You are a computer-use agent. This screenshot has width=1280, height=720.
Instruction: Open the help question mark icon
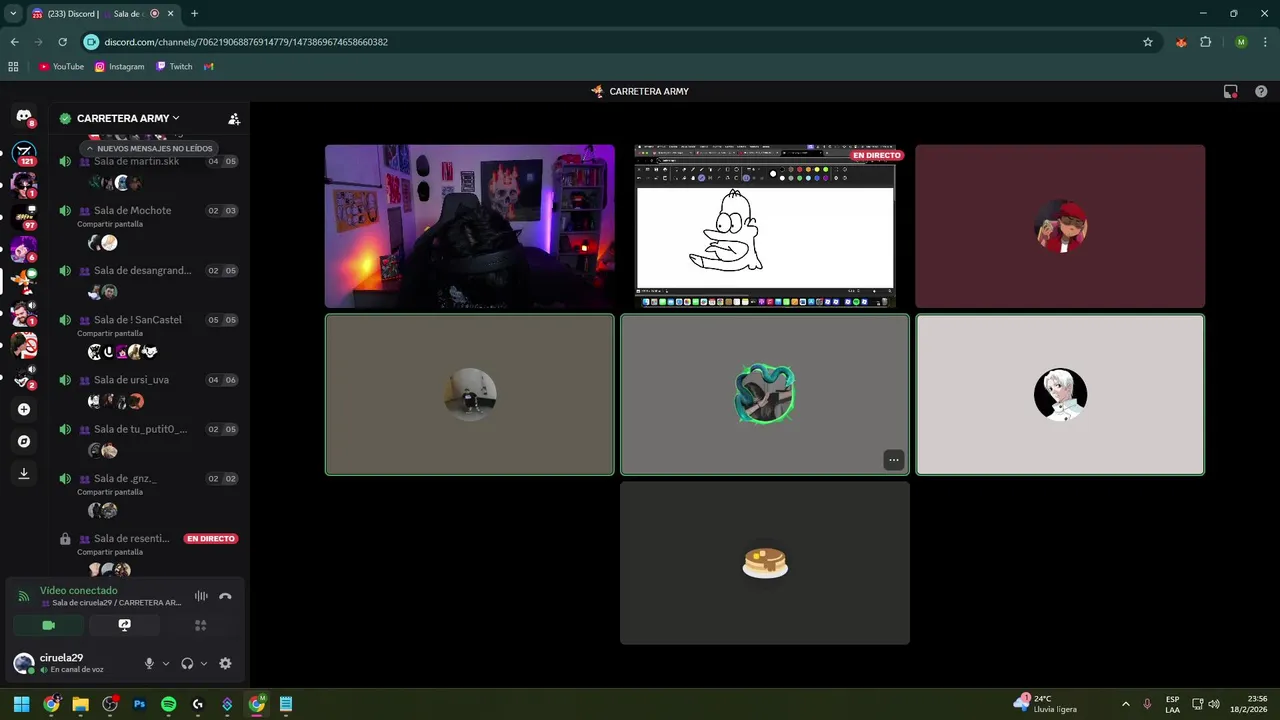coord(1261,91)
